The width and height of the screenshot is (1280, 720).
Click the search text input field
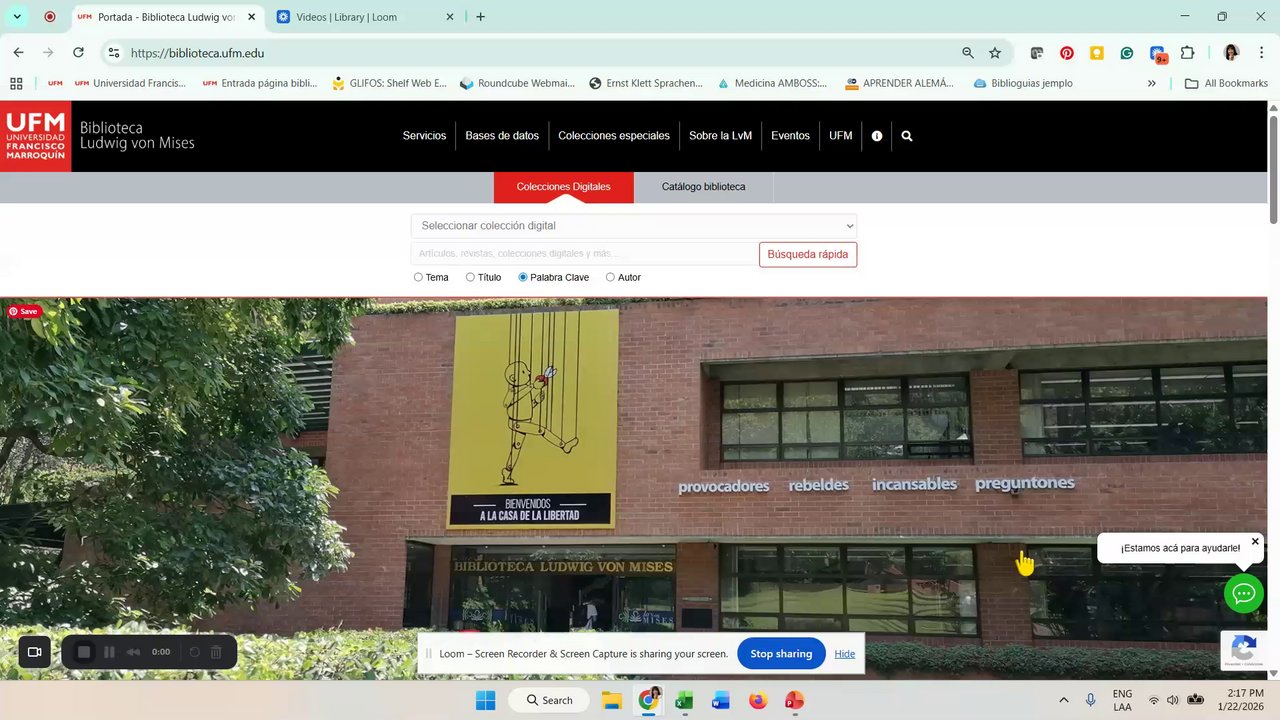tap(584, 254)
